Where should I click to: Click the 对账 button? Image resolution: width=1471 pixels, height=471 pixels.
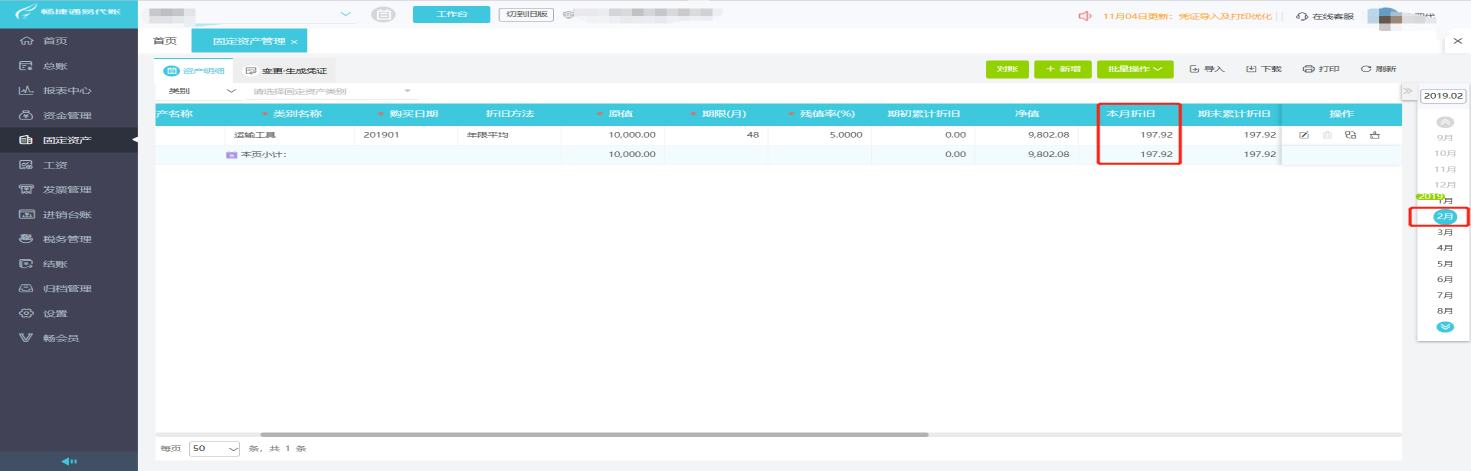(1007, 69)
